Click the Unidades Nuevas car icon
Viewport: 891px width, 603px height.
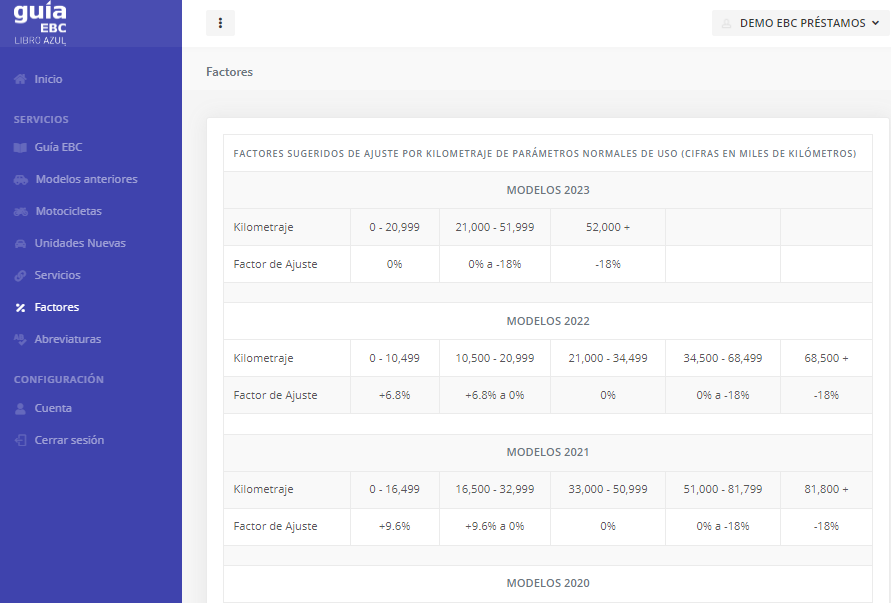[20, 244]
